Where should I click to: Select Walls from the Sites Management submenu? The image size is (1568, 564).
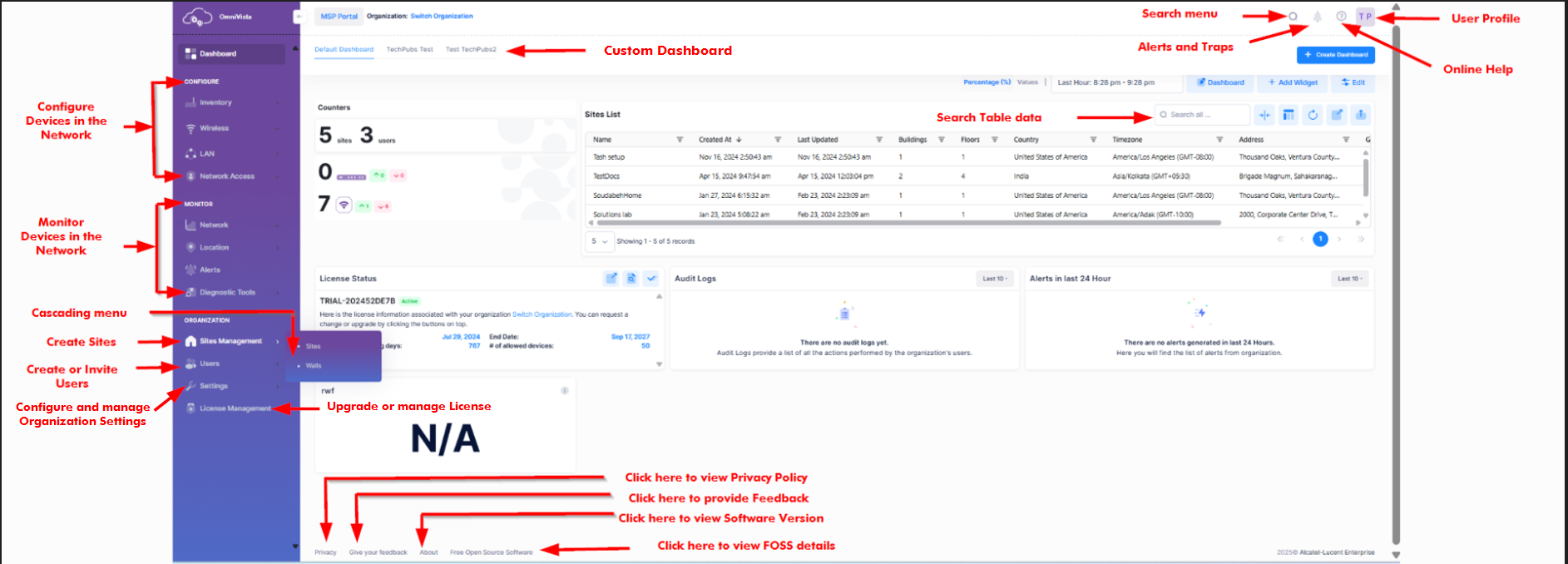click(x=314, y=366)
